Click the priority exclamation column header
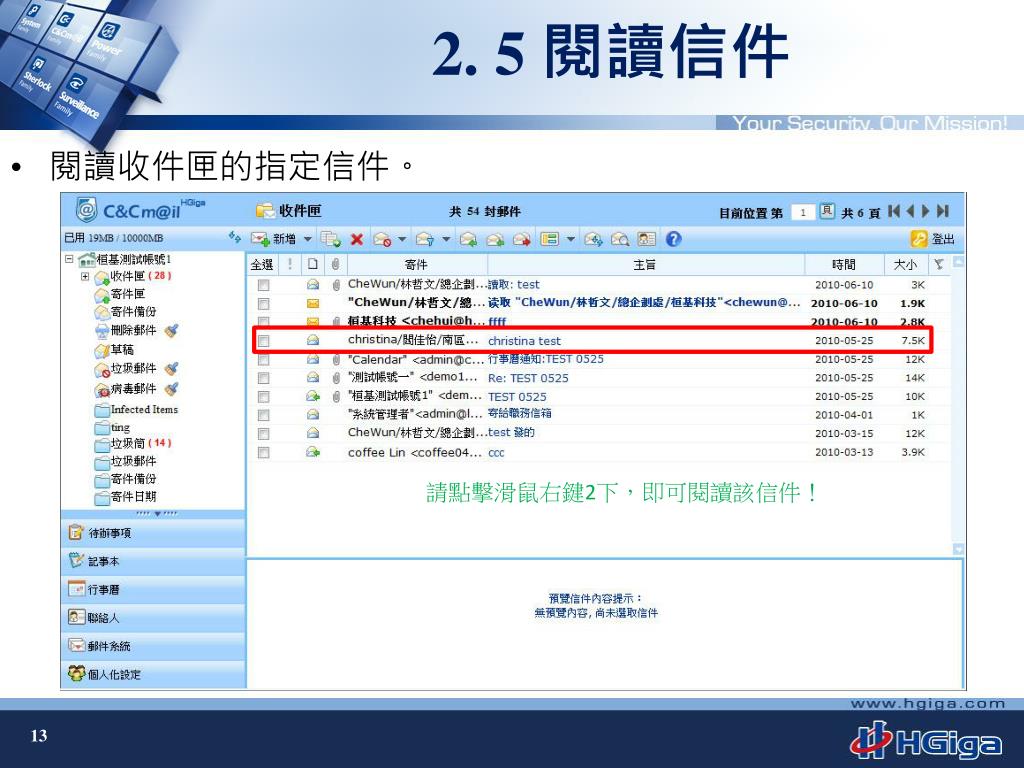This screenshot has width=1024, height=768. (290, 264)
